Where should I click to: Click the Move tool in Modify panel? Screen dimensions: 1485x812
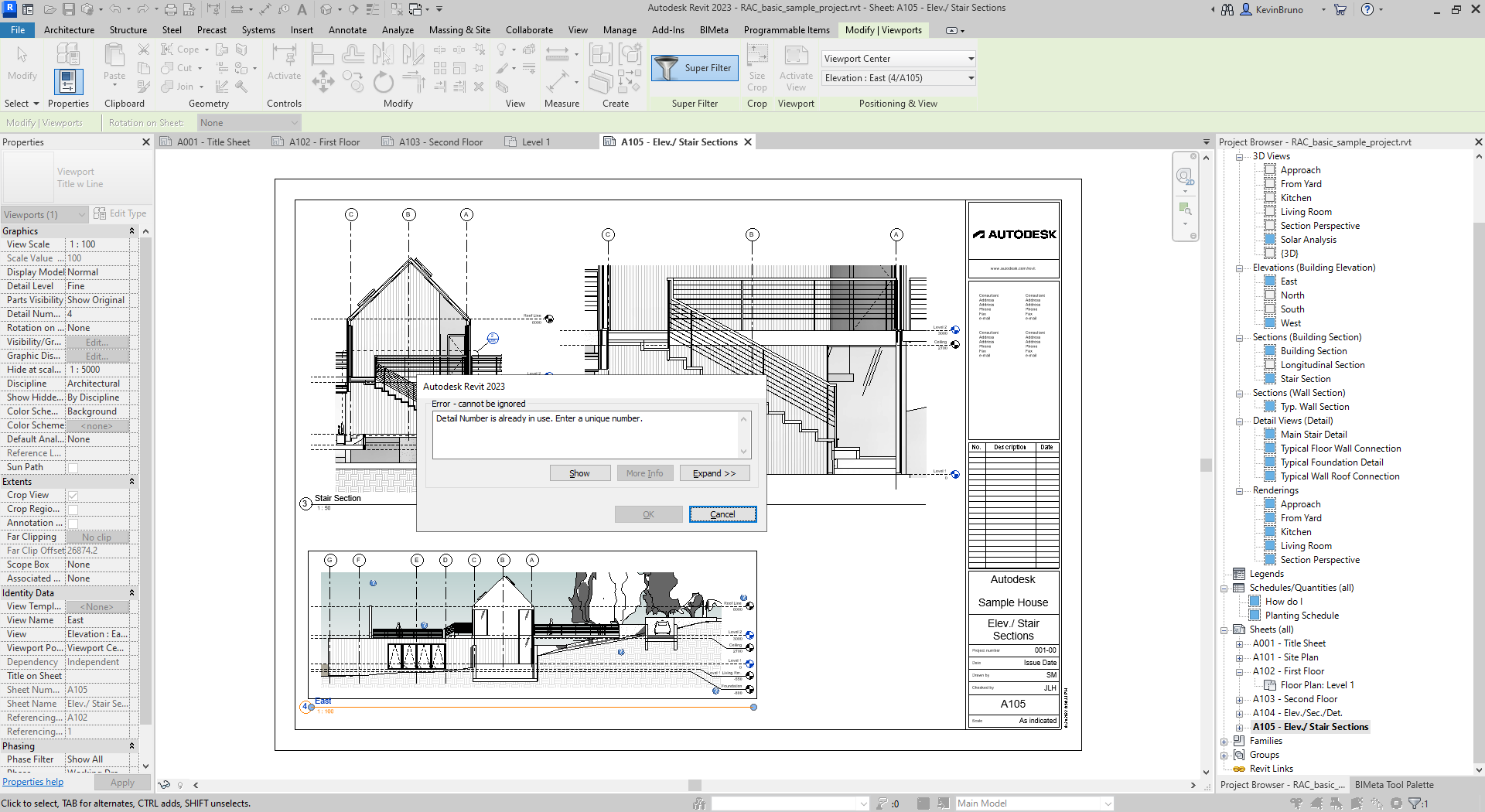click(x=323, y=81)
